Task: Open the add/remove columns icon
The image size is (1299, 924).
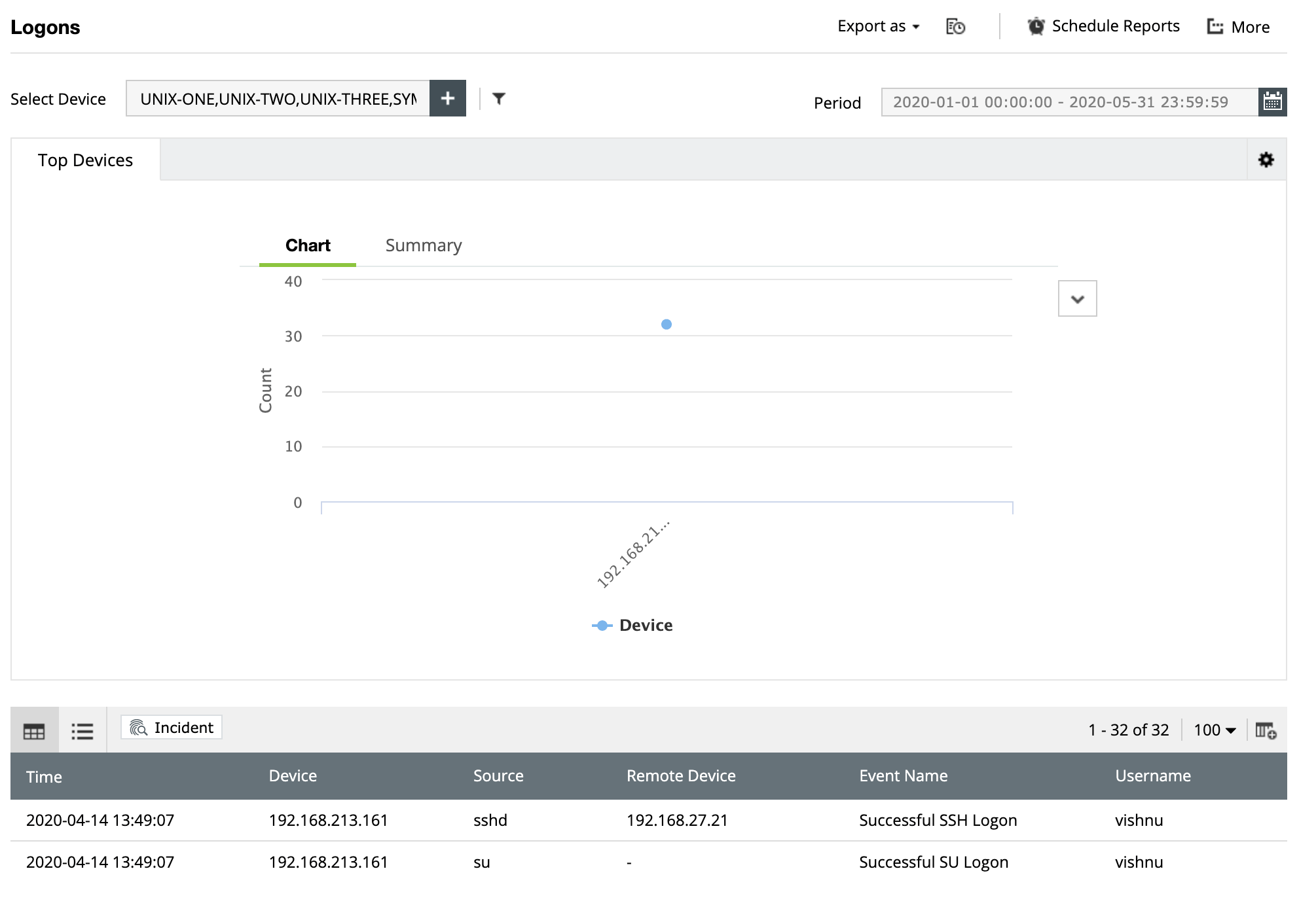Action: point(1266,730)
